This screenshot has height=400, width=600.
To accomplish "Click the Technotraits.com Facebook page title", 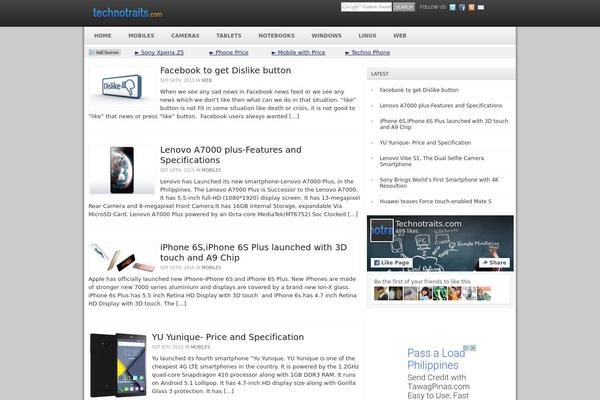I will click(428, 224).
